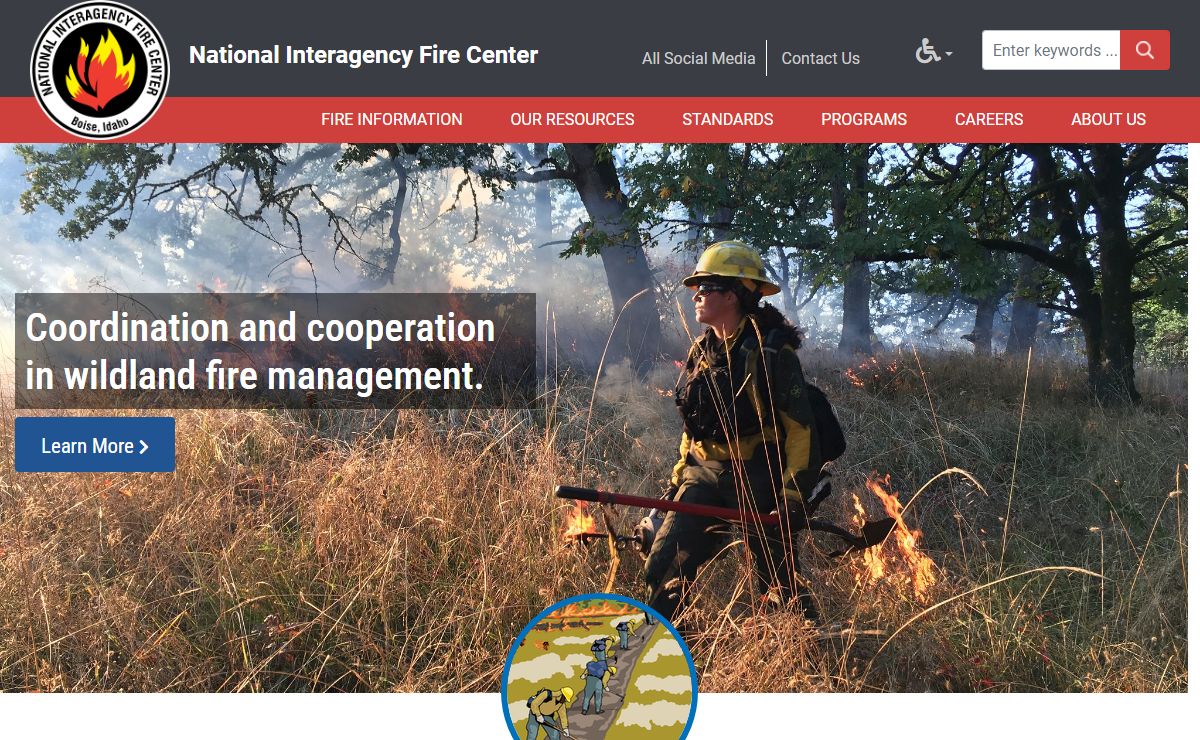1200x740 pixels.
Task: Expand the accessibility dropdown caret
Action: (949, 54)
